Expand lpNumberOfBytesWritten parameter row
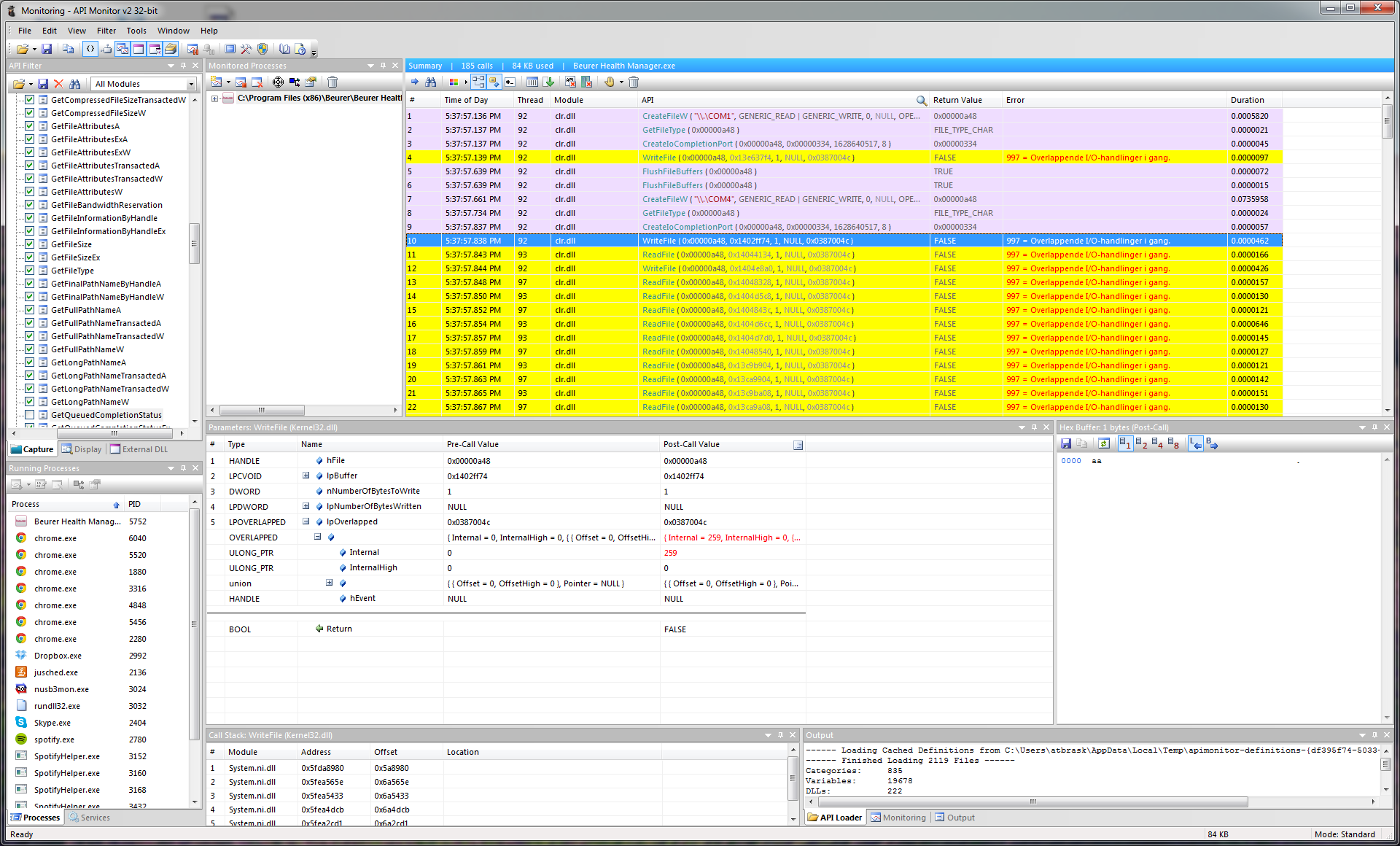1400x846 pixels. pyautogui.click(x=306, y=506)
